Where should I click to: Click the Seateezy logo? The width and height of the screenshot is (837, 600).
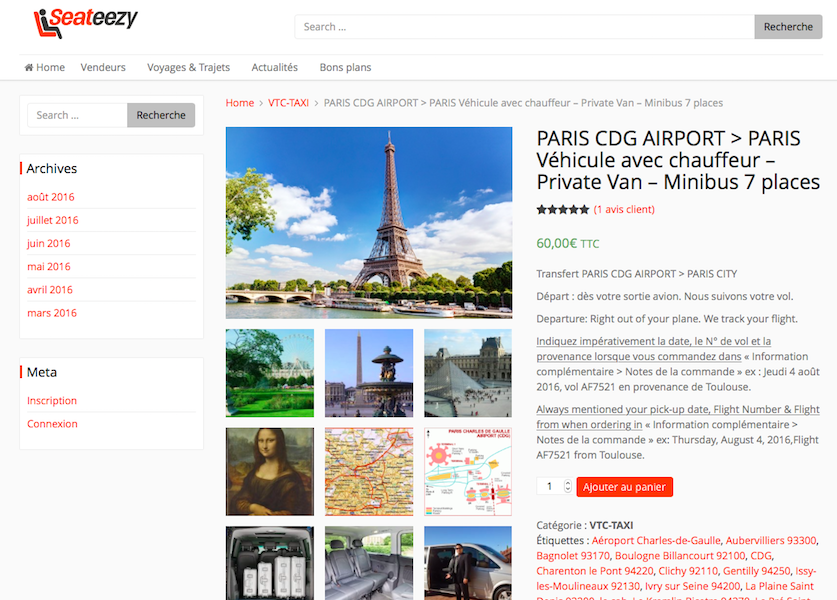click(85, 23)
